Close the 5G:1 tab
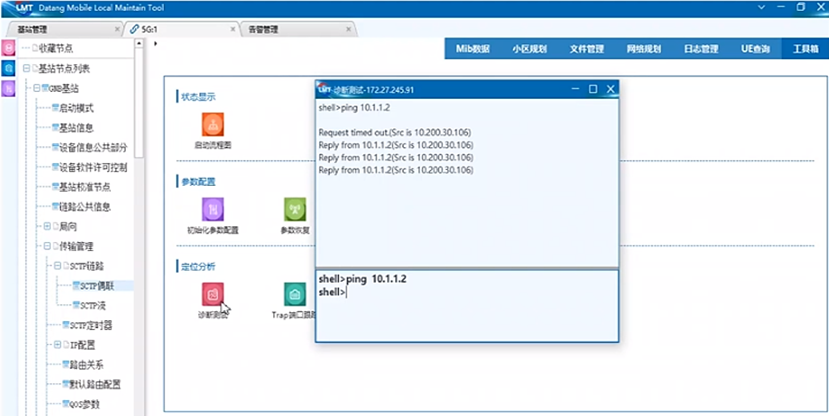This screenshot has height=416, width=829. pos(233,30)
